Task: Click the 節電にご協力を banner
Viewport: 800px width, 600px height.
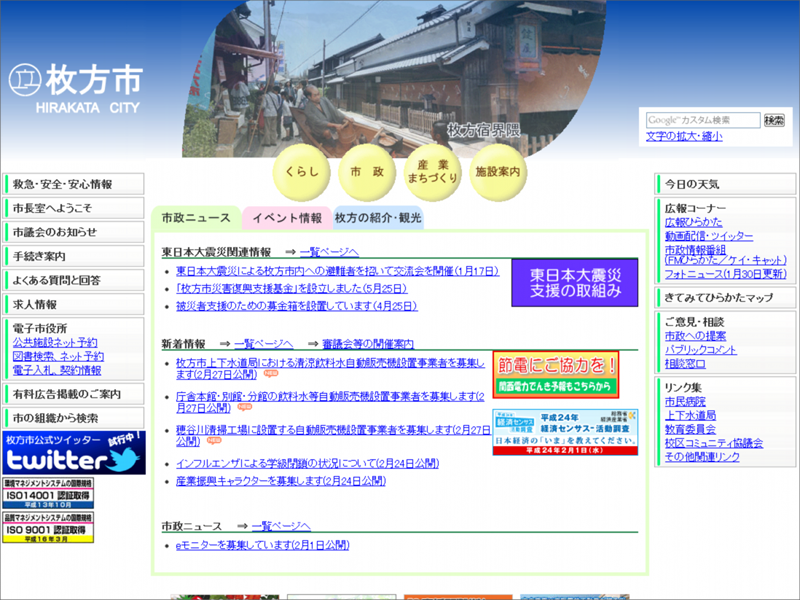Action: [x=556, y=375]
